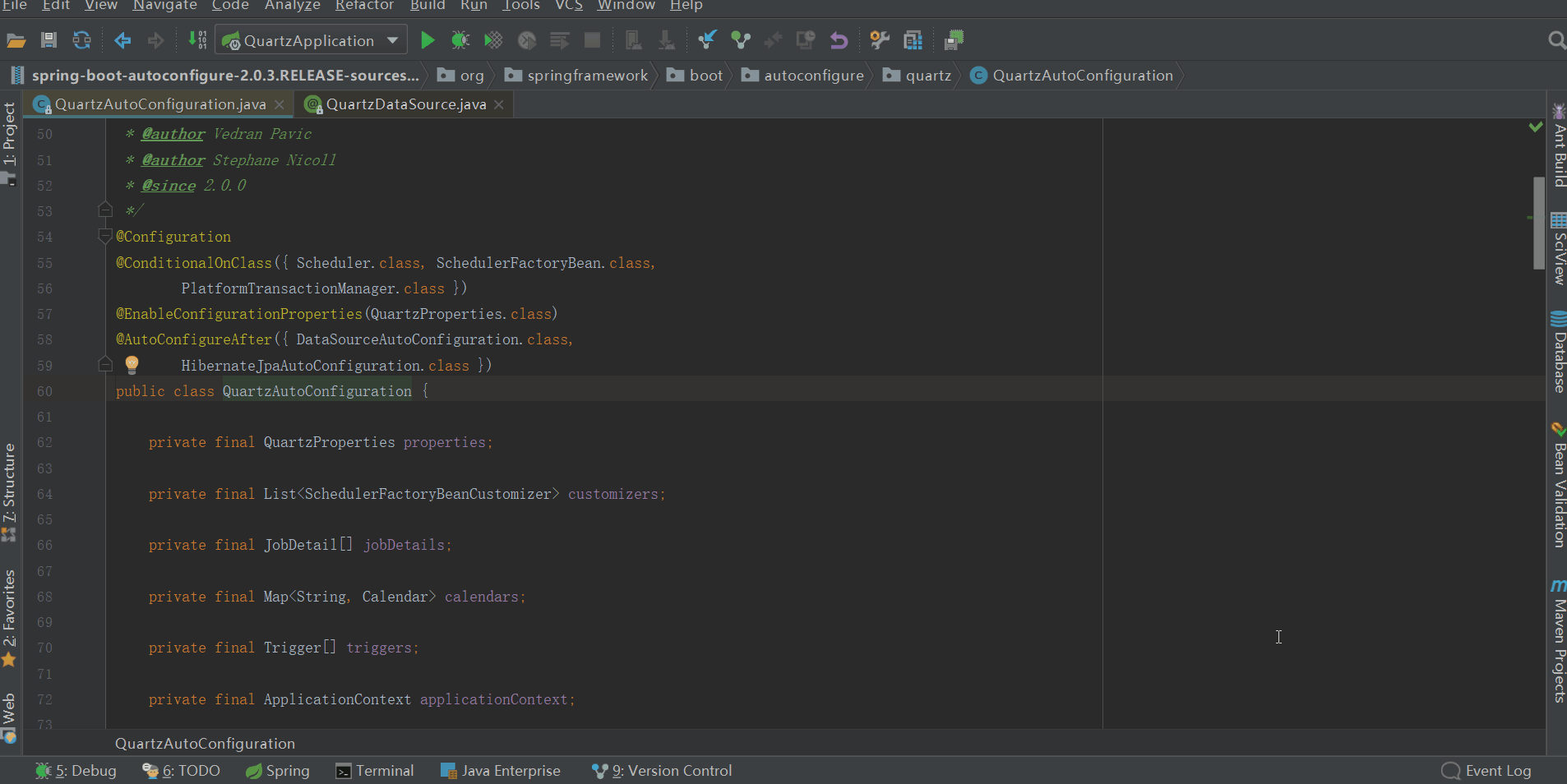Toggle the Favorites tool window

pyautogui.click(x=10, y=617)
